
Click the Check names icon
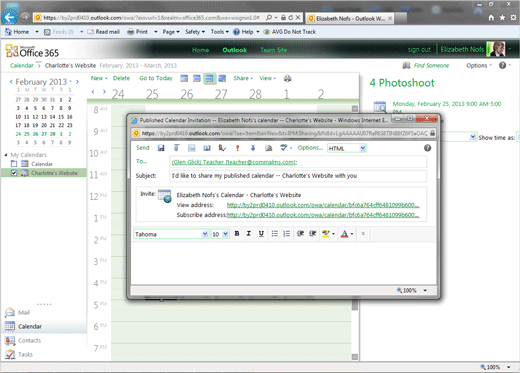(222, 148)
